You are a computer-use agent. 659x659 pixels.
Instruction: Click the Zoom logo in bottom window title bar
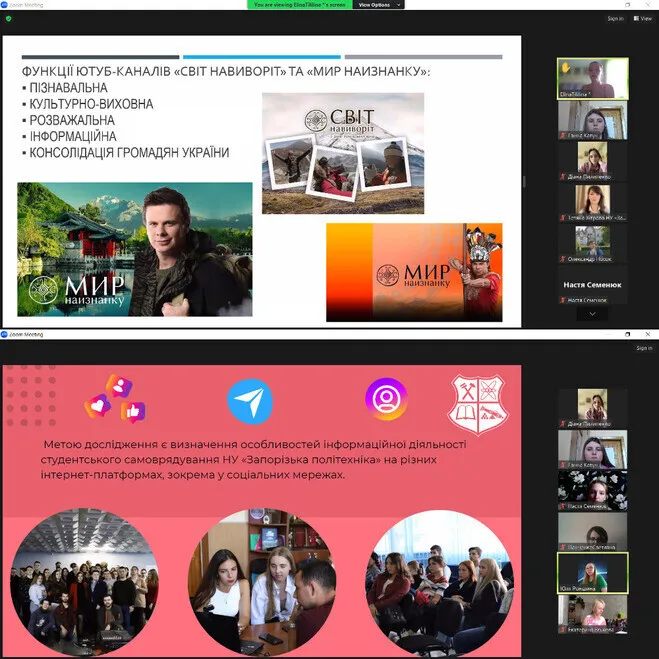(4, 334)
